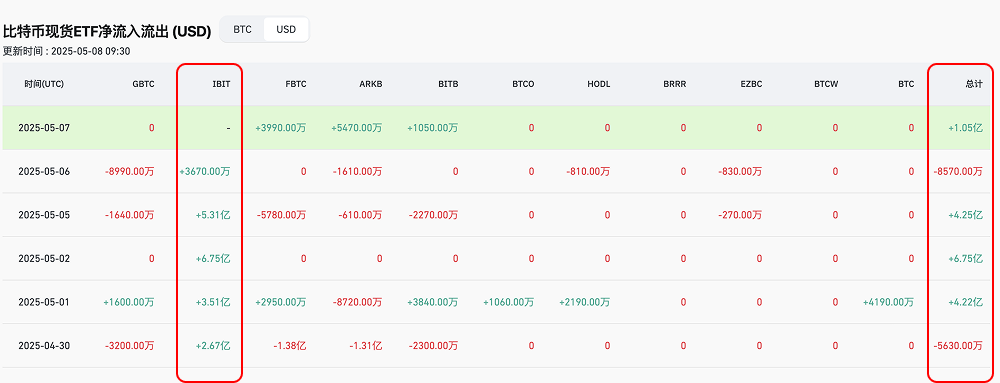Click the -8720.00万 ARKB value

tap(357, 303)
